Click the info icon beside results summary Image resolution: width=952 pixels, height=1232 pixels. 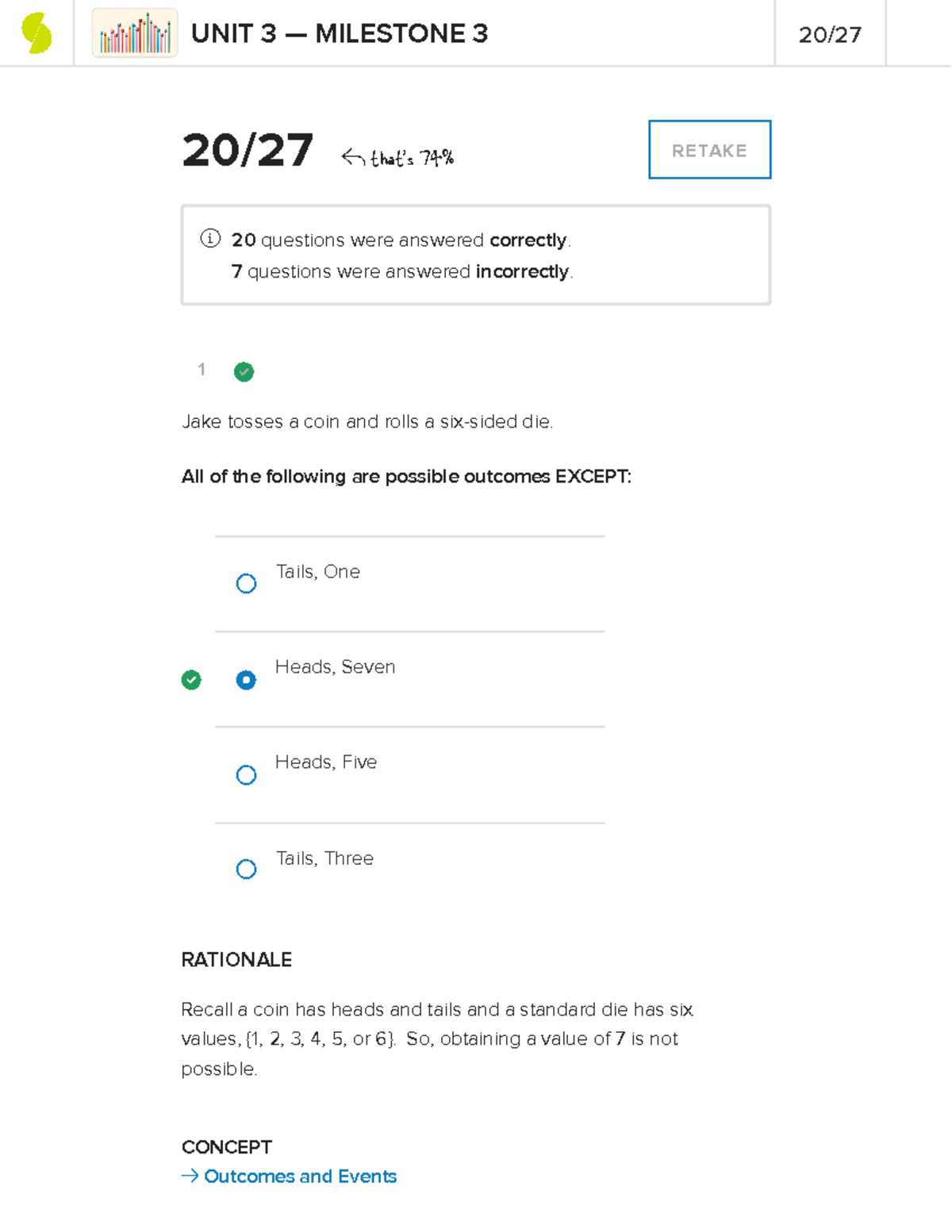pyautogui.click(x=210, y=238)
